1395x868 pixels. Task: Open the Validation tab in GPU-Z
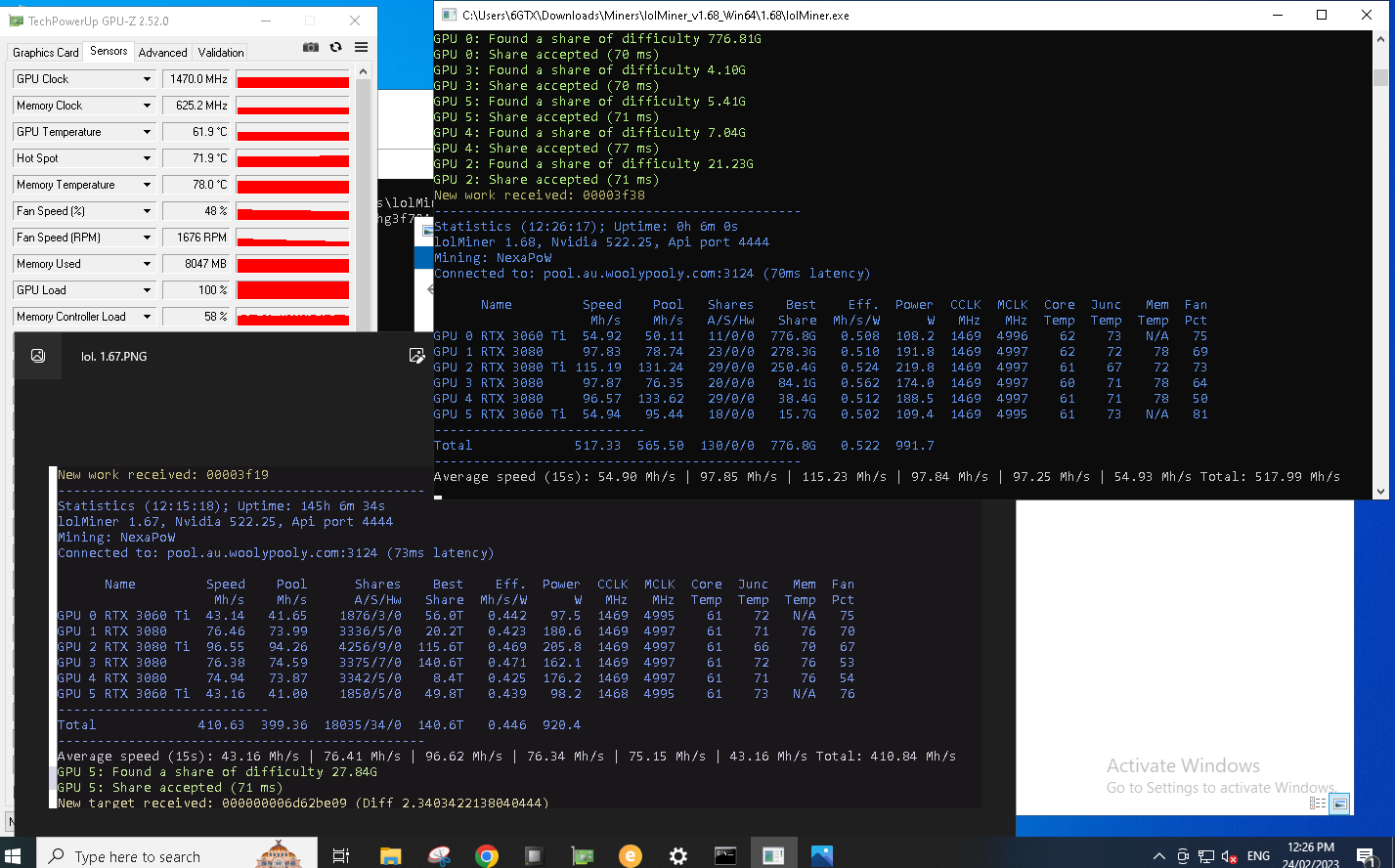(x=221, y=53)
